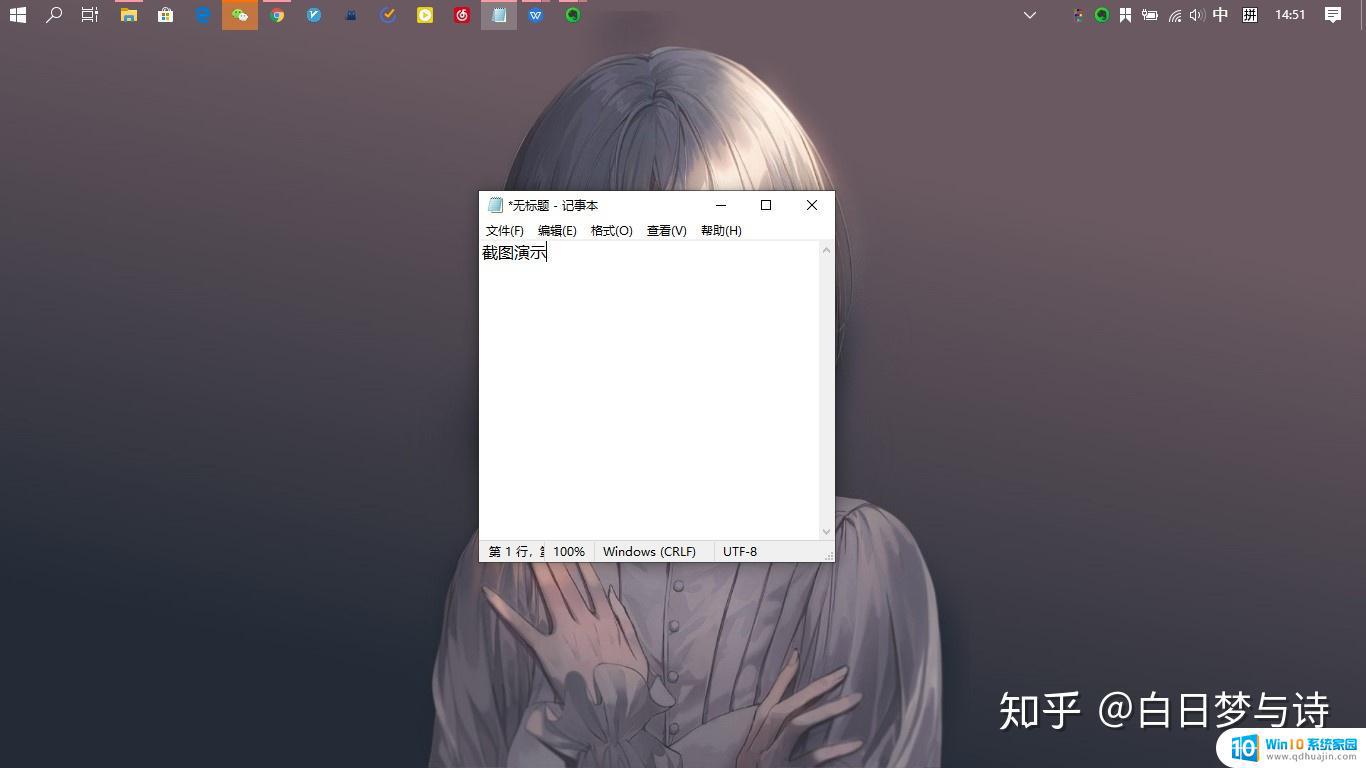The width and height of the screenshot is (1366, 768).
Task: Open the dark blue bag app icon
Action: pyautogui.click(x=351, y=15)
